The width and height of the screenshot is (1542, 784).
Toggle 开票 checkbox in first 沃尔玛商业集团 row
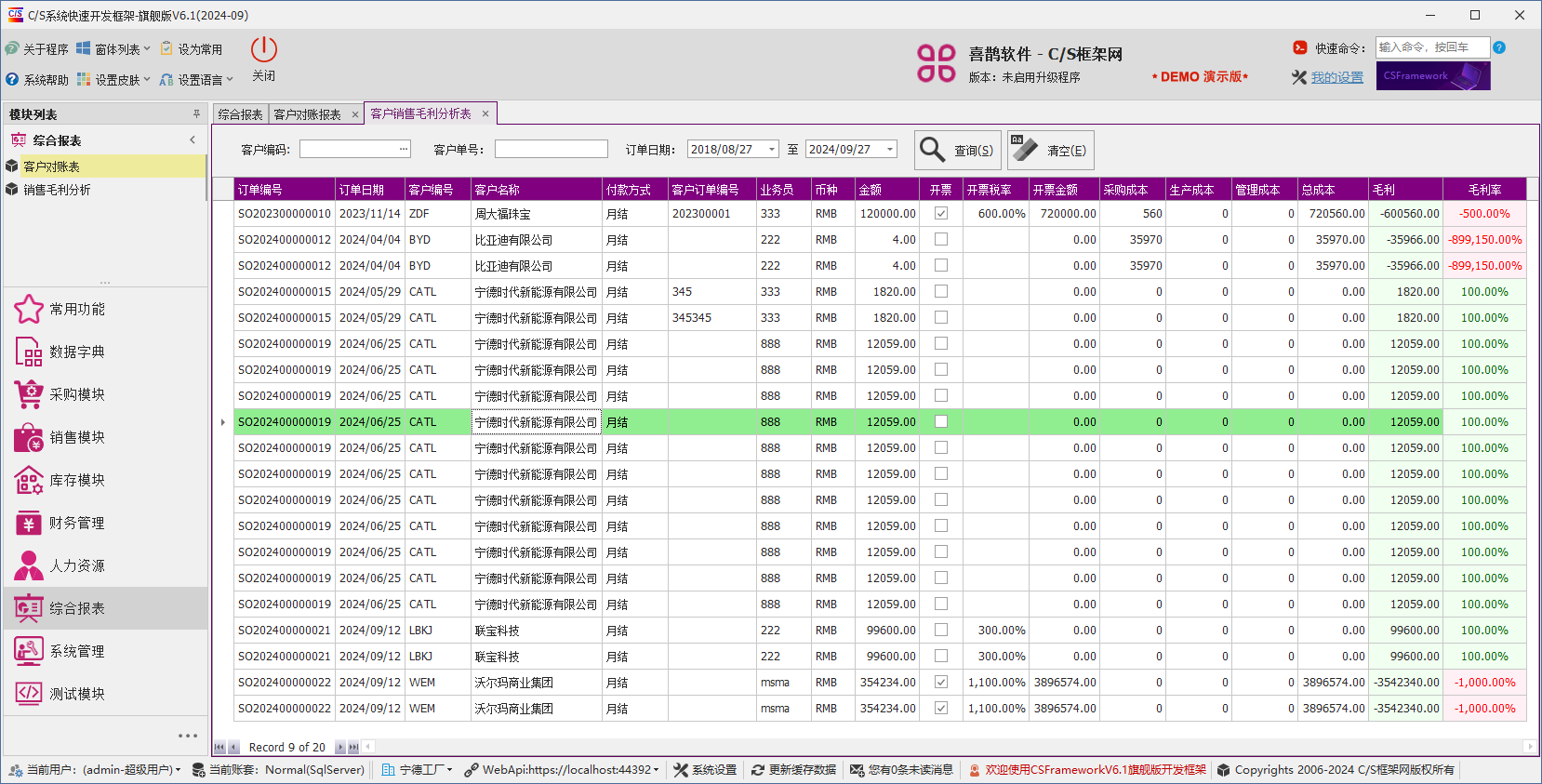[x=941, y=682]
